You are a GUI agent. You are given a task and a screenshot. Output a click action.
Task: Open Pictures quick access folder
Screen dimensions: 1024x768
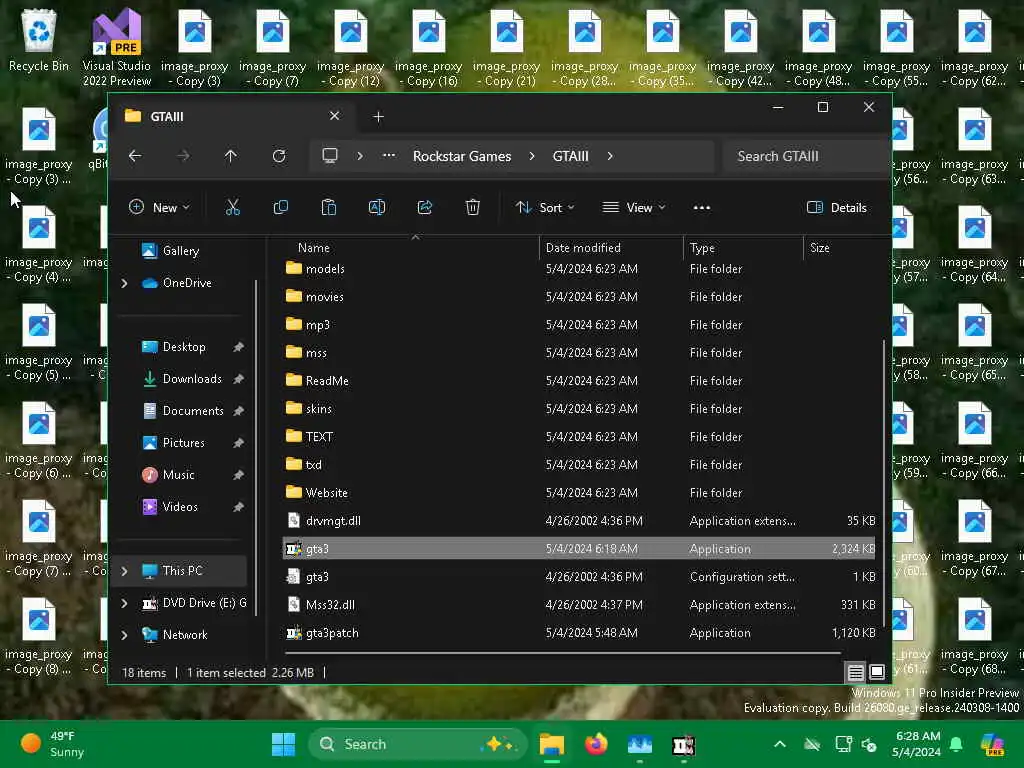pyautogui.click(x=184, y=443)
